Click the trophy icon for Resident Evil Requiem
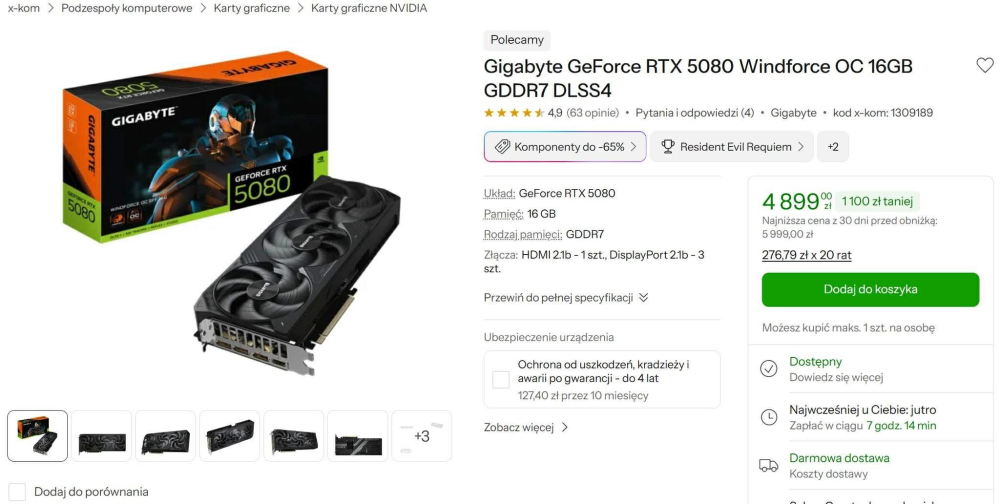This screenshot has width=1000, height=504. 668,147
